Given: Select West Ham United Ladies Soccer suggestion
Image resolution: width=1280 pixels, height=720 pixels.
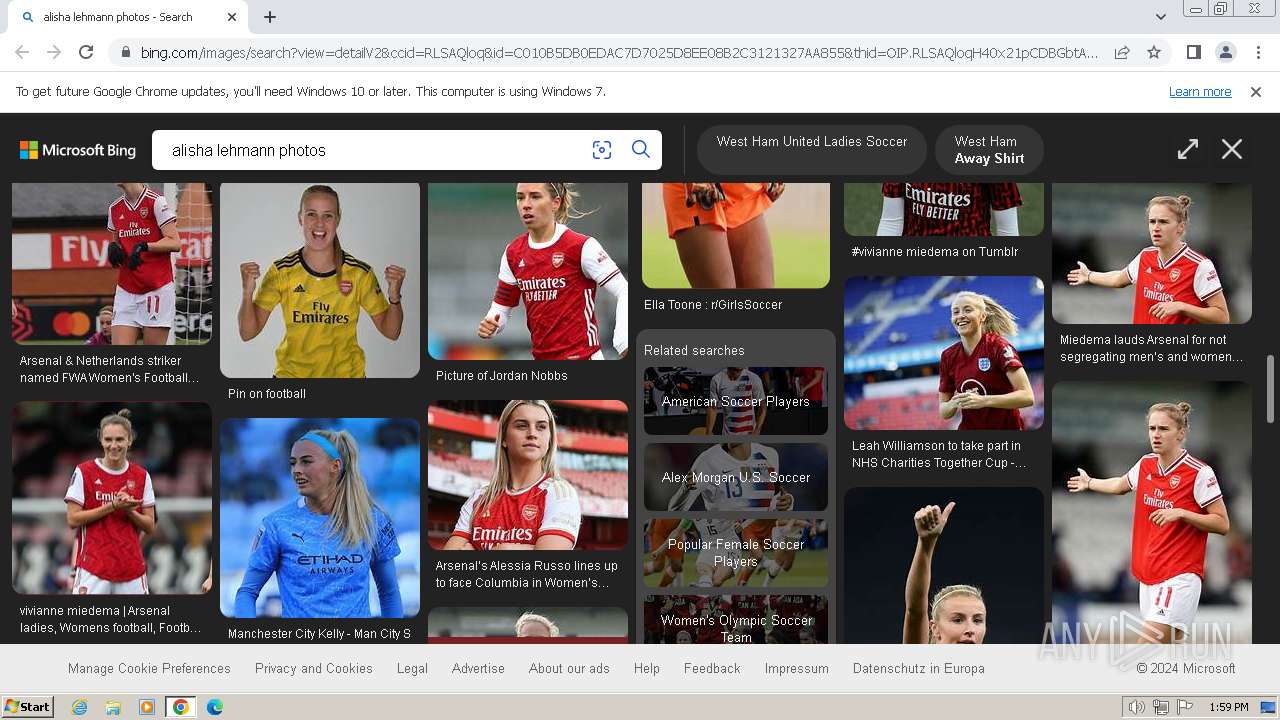Looking at the screenshot, I should [x=812, y=150].
